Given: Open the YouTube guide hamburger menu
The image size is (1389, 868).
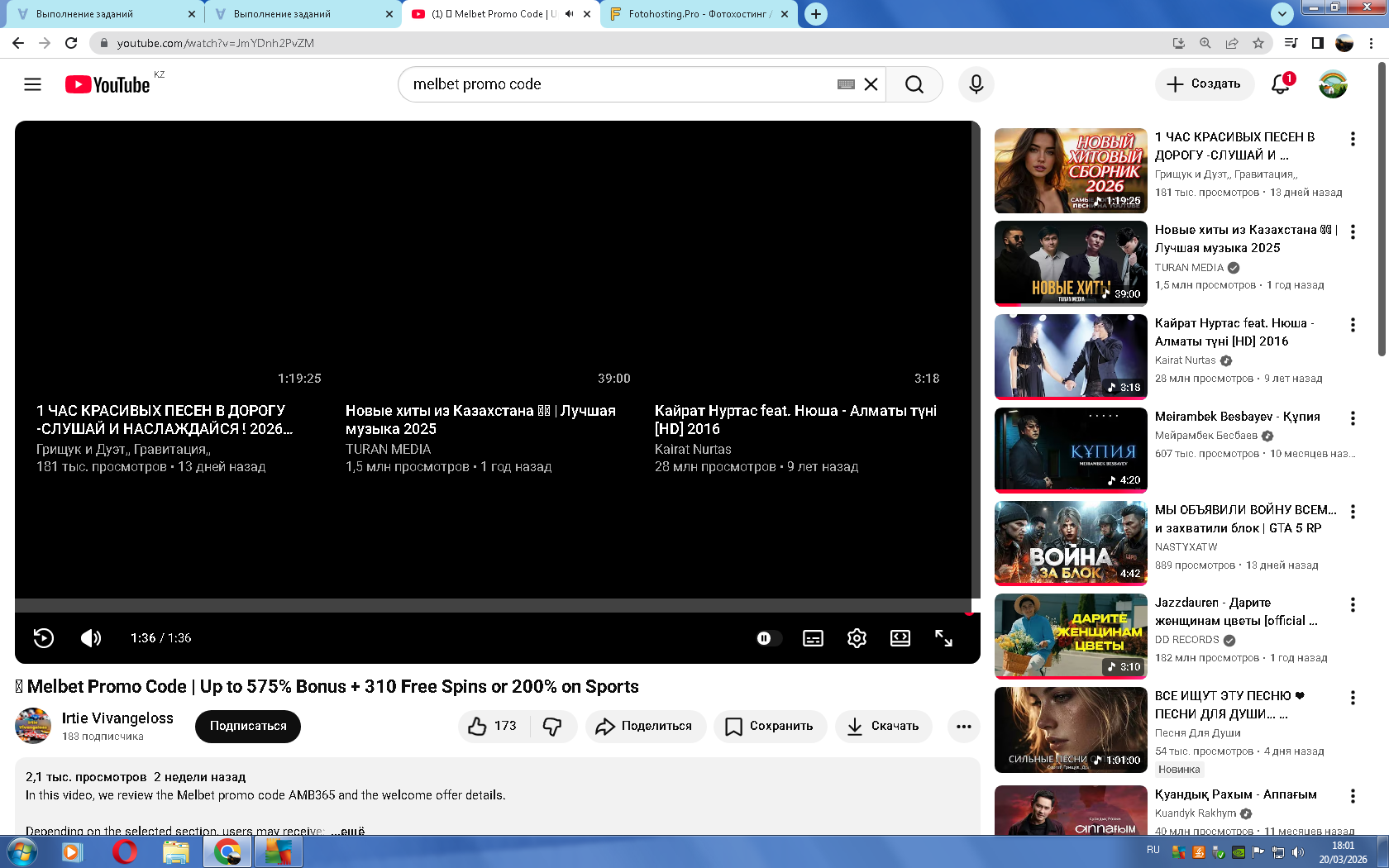Looking at the screenshot, I should point(32,84).
